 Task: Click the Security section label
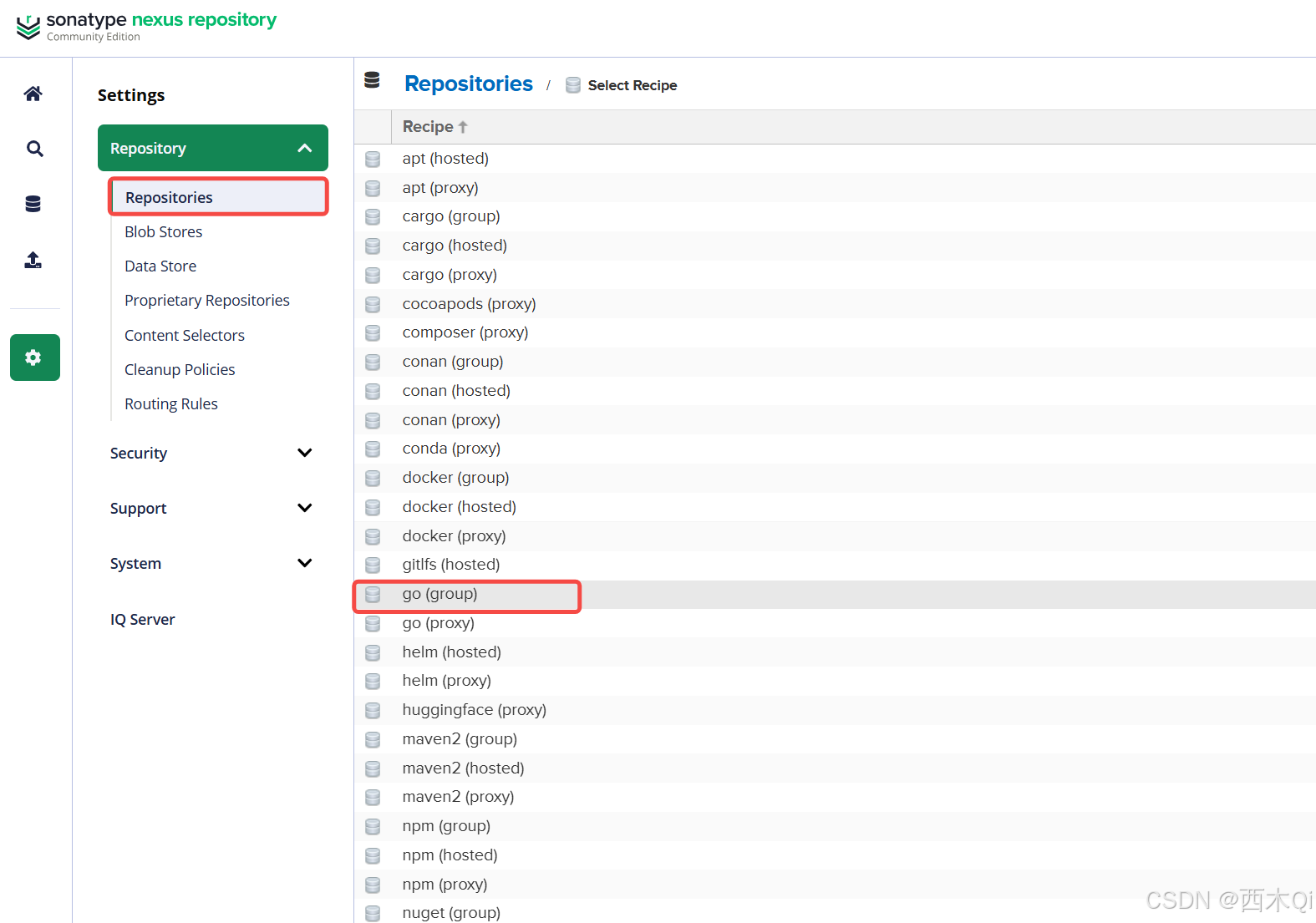[139, 453]
